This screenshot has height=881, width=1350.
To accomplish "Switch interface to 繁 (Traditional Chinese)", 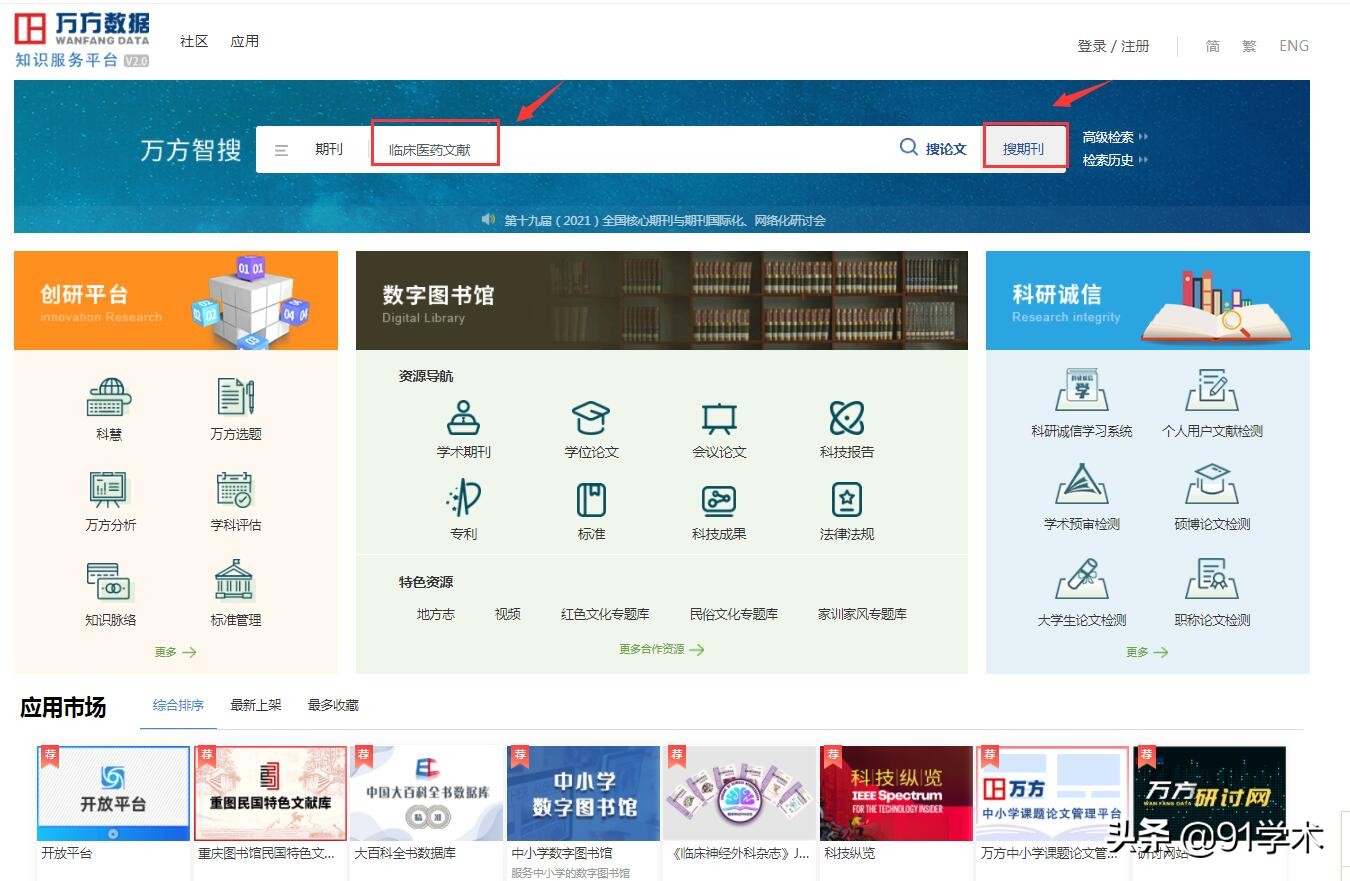I will coord(1249,45).
